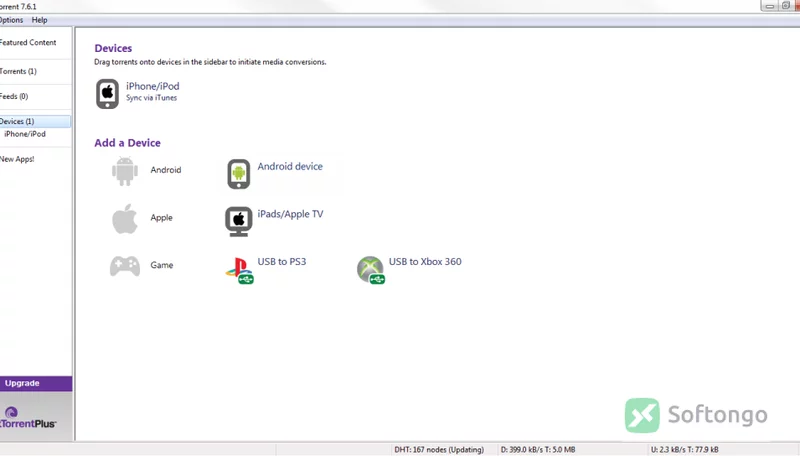Viewport: 800px width, 456px height.
Task: Open Featured Content in sidebar
Action: [28, 43]
